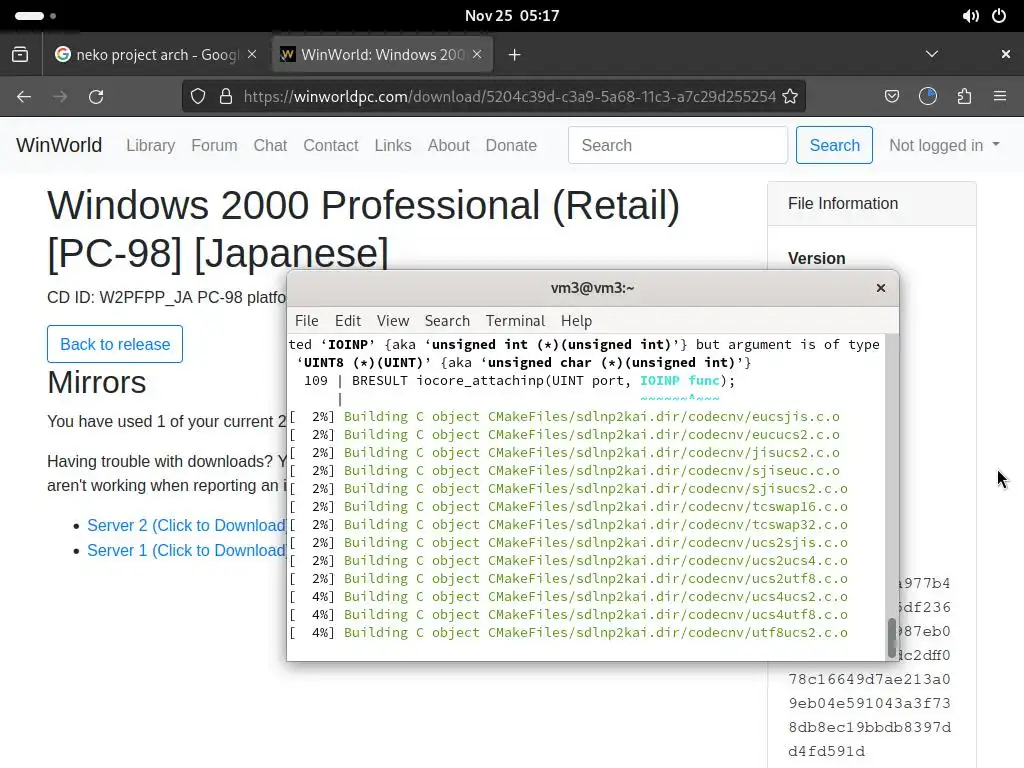Screen dimensions: 1024x768
Task: Close the vm3@vm3 terminal window
Action: [881, 288]
